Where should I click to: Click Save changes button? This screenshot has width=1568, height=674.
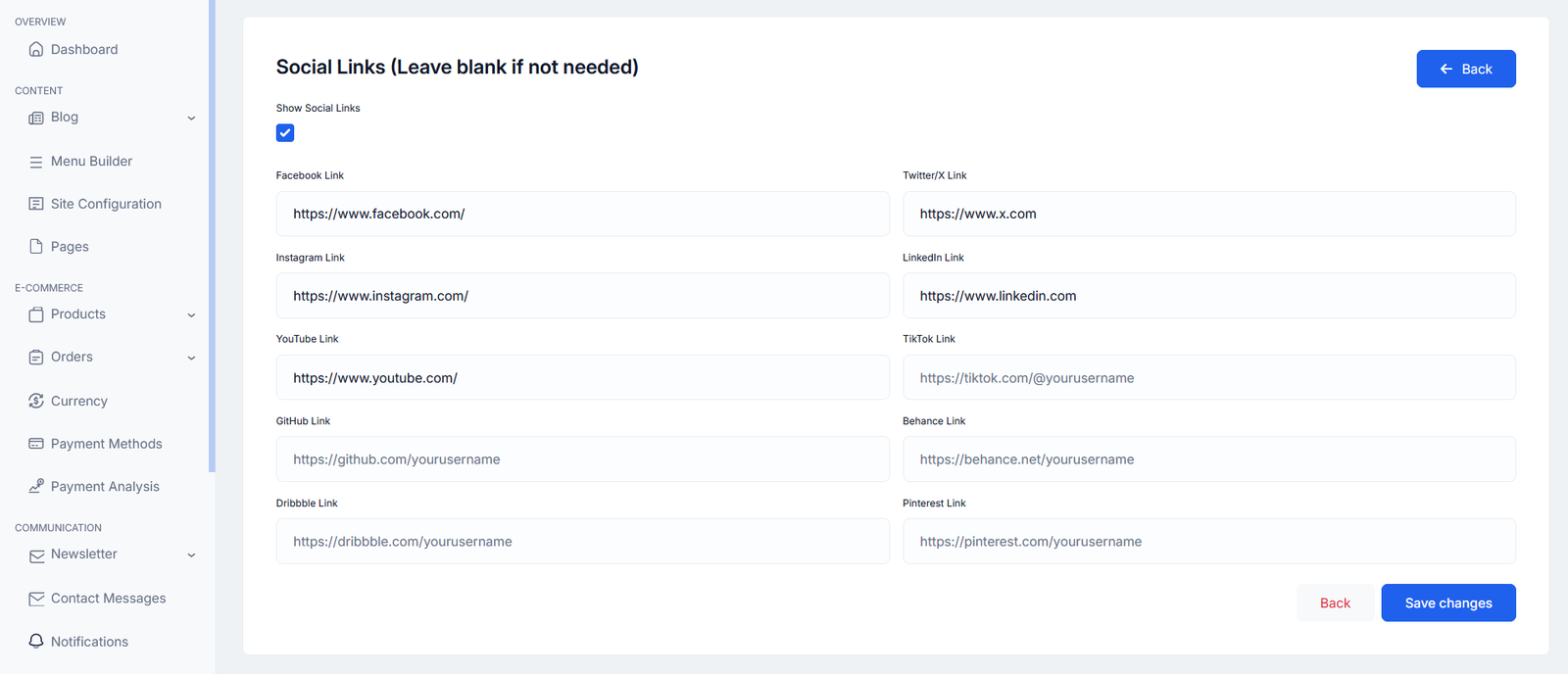click(x=1448, y=602)
